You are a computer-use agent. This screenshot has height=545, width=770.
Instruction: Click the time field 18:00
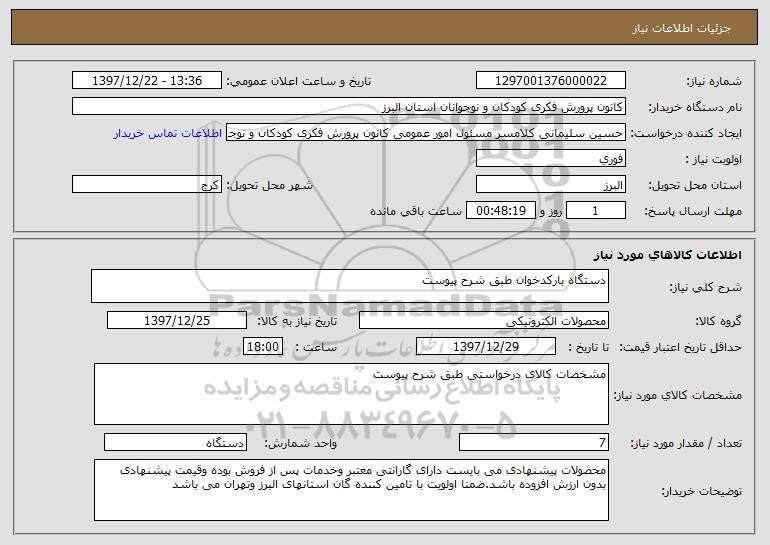pyautogui.click(x=263, y=347)
